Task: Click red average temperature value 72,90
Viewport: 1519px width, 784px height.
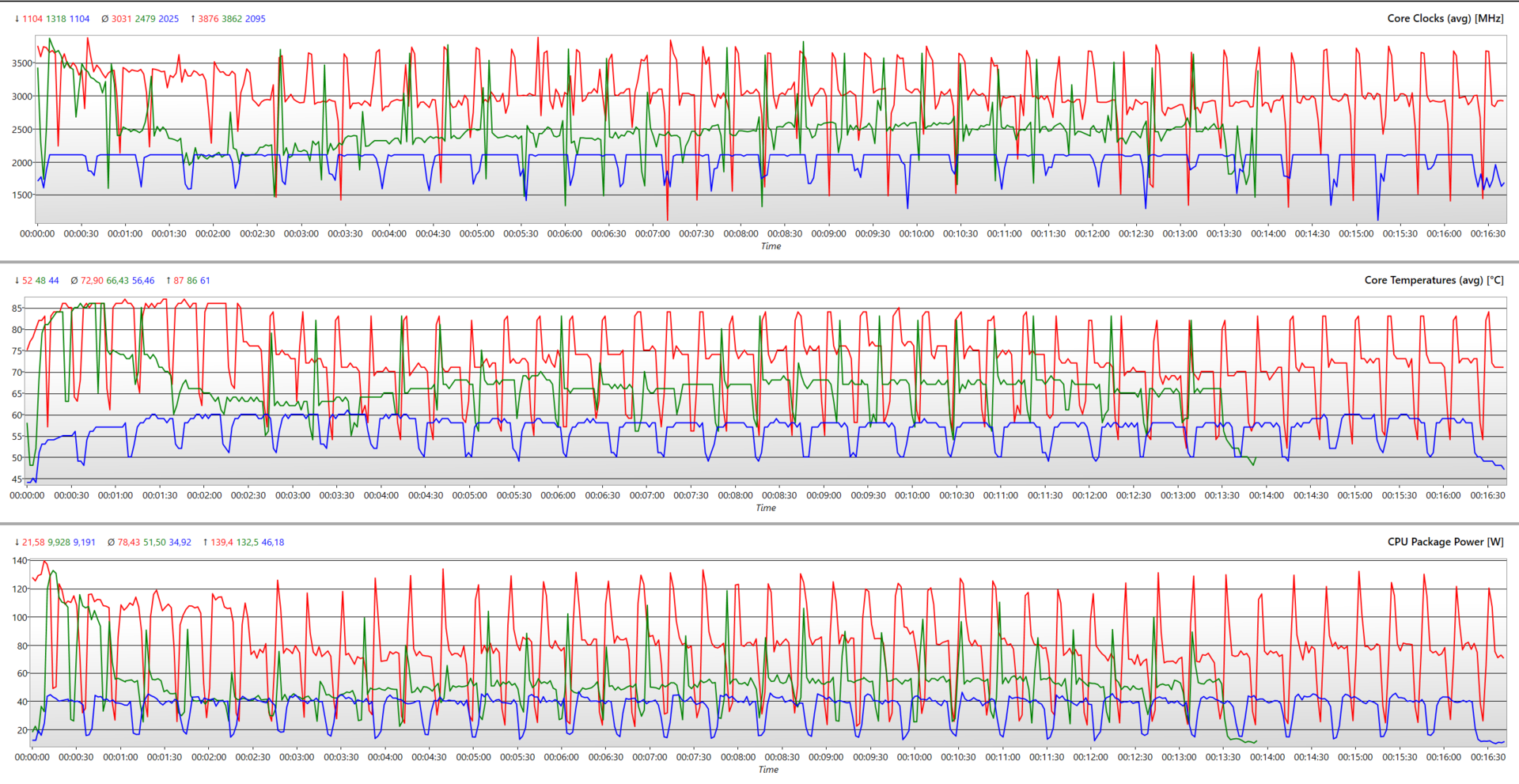Action: click(x=93, y=281)
